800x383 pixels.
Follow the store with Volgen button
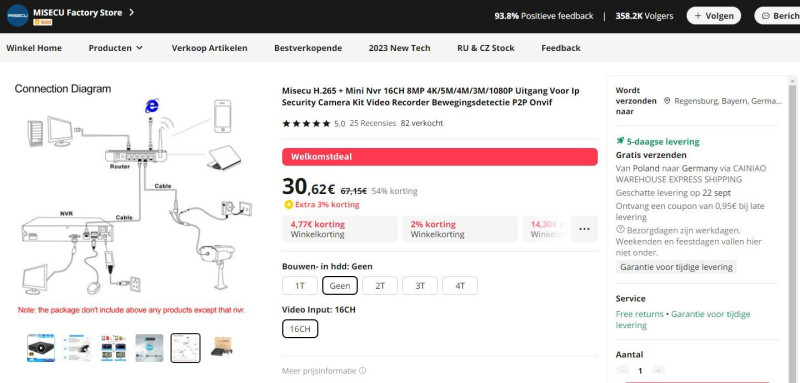tap(714, 16)
